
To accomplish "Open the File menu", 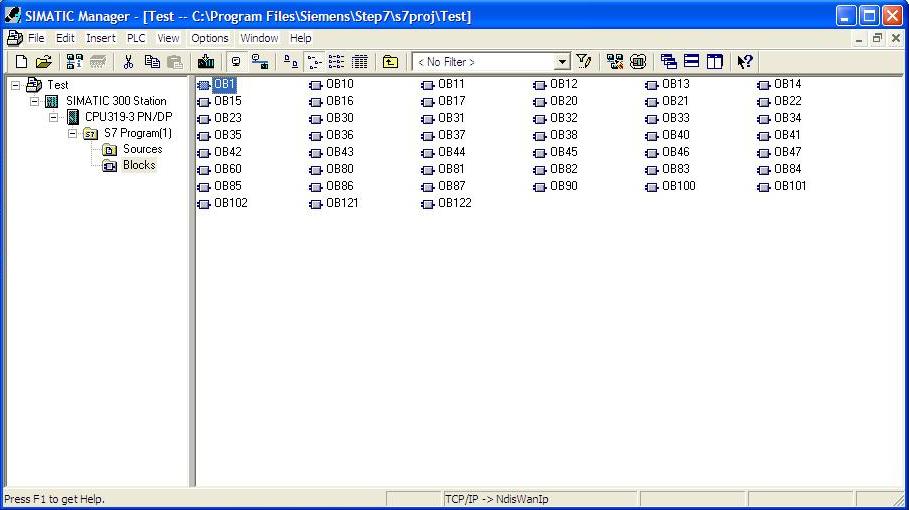I will 36,38.
